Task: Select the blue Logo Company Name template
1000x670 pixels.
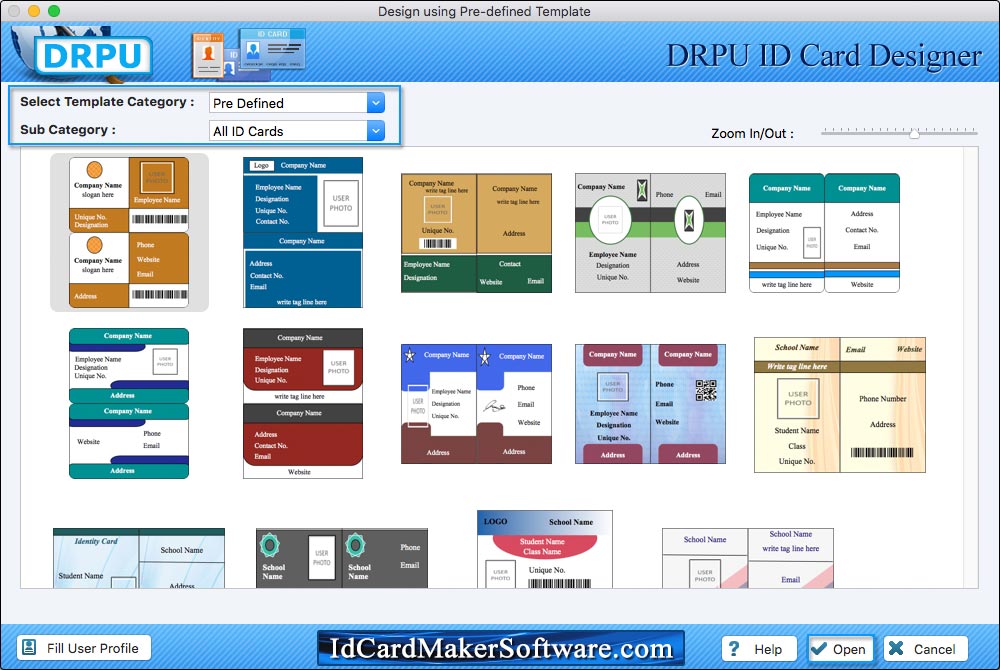Action: [302, 232]
